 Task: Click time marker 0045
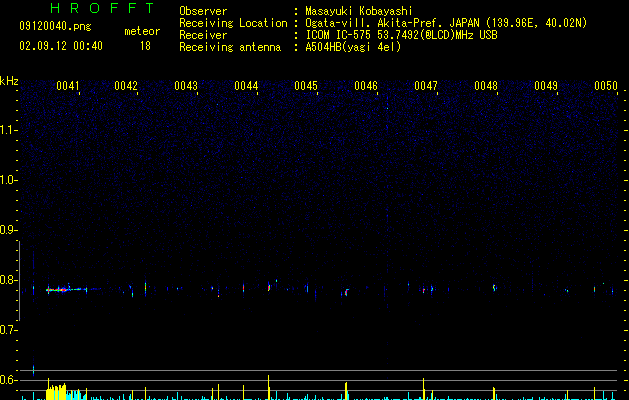pyautogui.click(x=306, y=86)
